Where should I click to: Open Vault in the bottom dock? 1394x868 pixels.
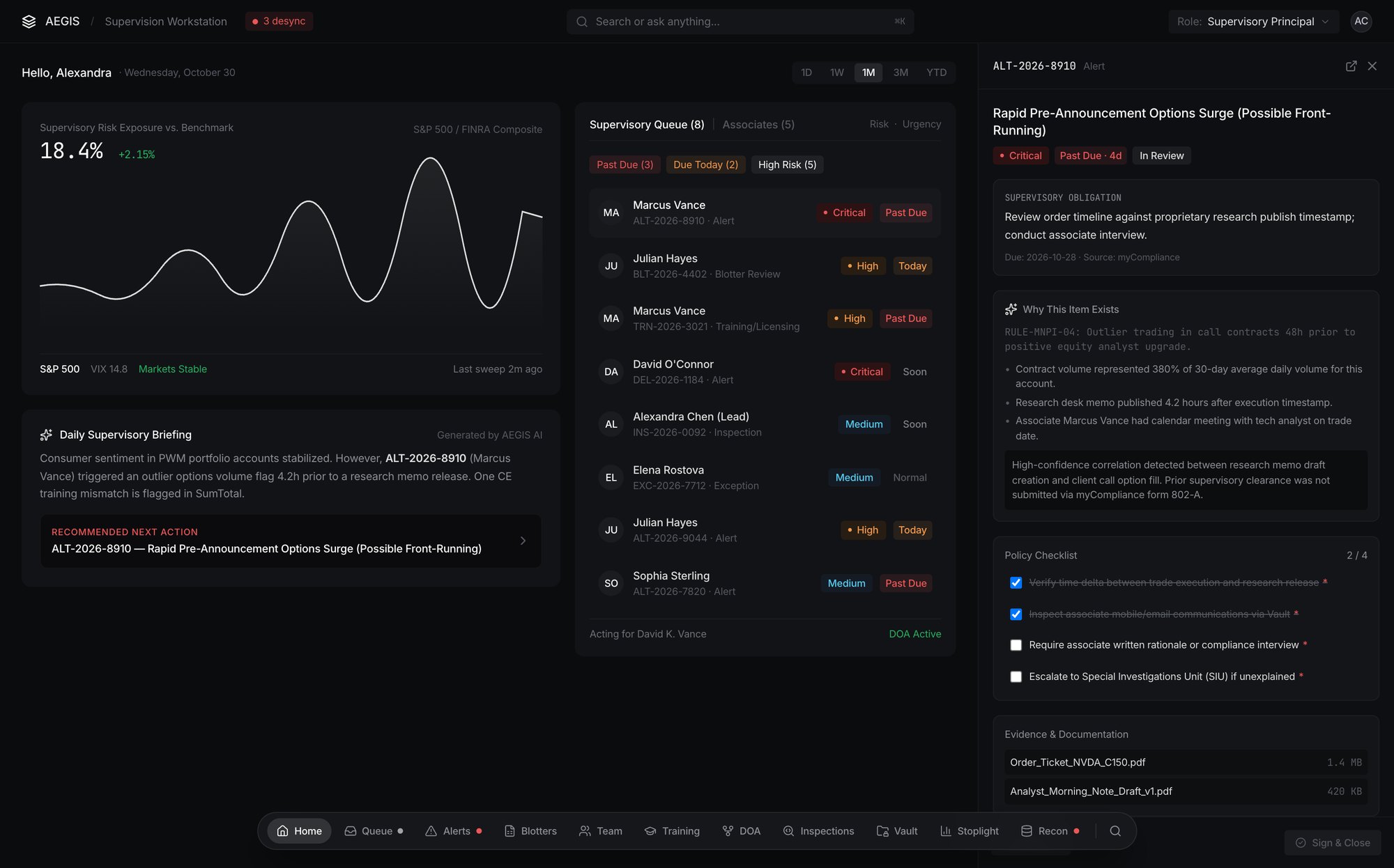[897, 831]
